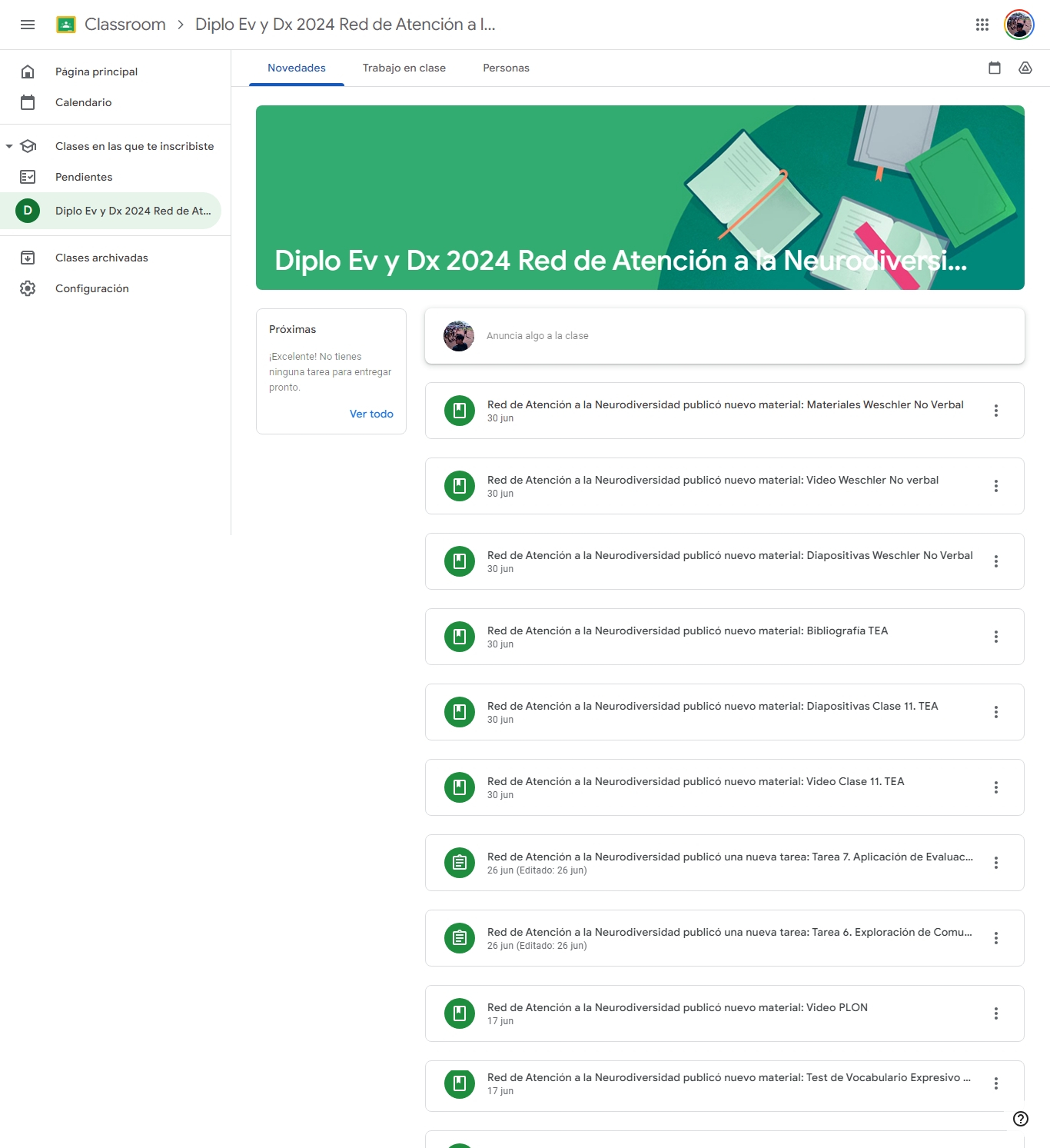Viewport: 1050px width, 1148px height.
Task: Open the class Drive folder icon
Action: pyautogui.click(x=1025, y=68)
